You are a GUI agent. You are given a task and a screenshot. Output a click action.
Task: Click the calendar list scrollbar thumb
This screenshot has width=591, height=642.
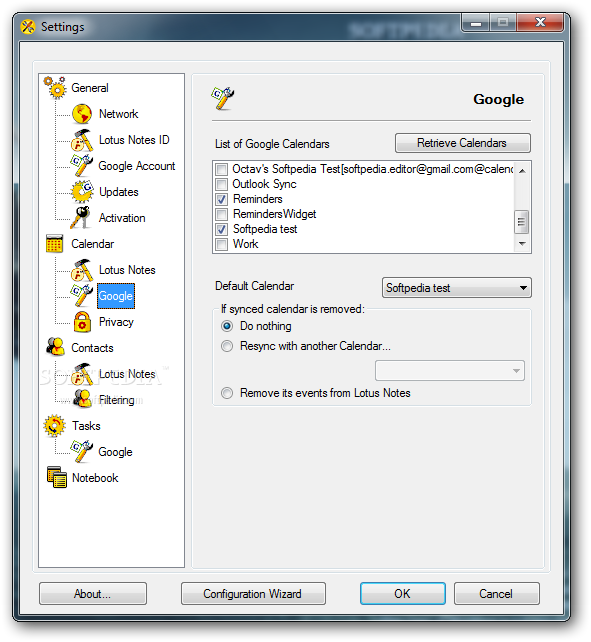pos(521,222)
